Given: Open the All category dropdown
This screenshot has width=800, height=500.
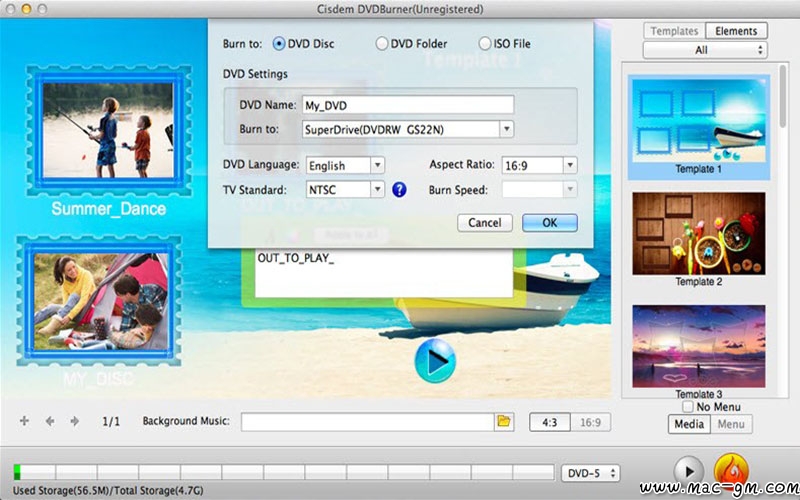Looking at the screenshot, I should tap(705, 50).
